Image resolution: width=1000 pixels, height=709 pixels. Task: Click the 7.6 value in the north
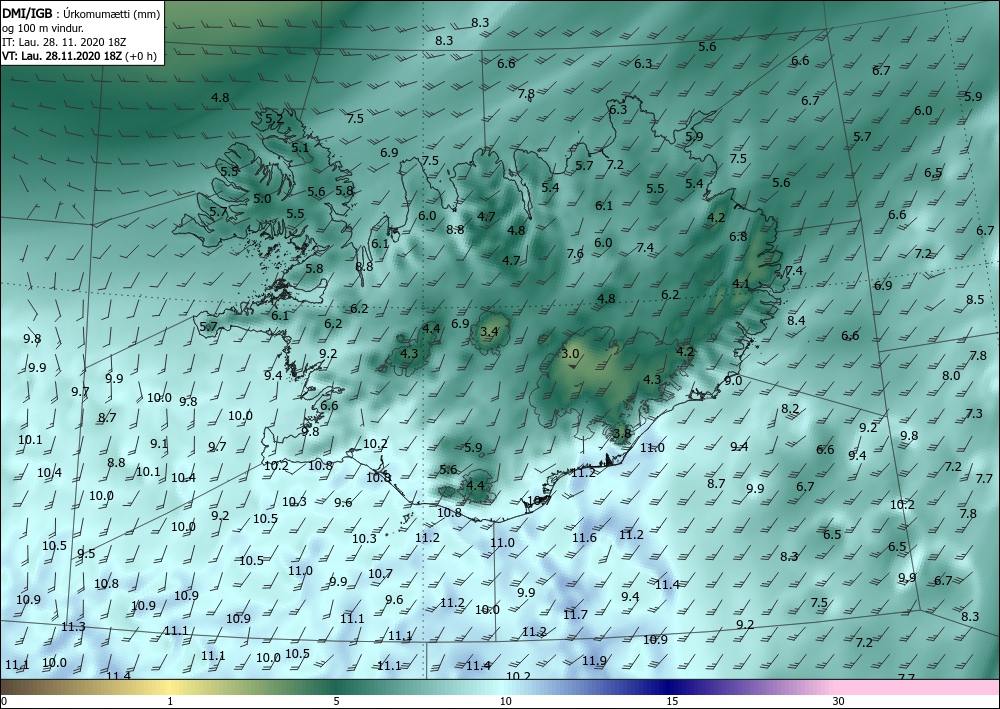tap(575, 253)
